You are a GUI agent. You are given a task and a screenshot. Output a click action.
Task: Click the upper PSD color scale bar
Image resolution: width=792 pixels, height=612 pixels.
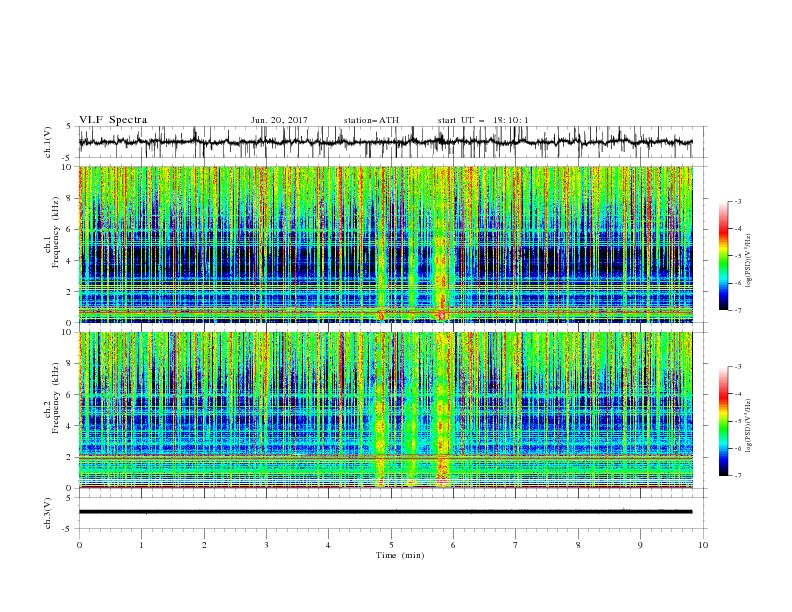click(x=723, y=255)
